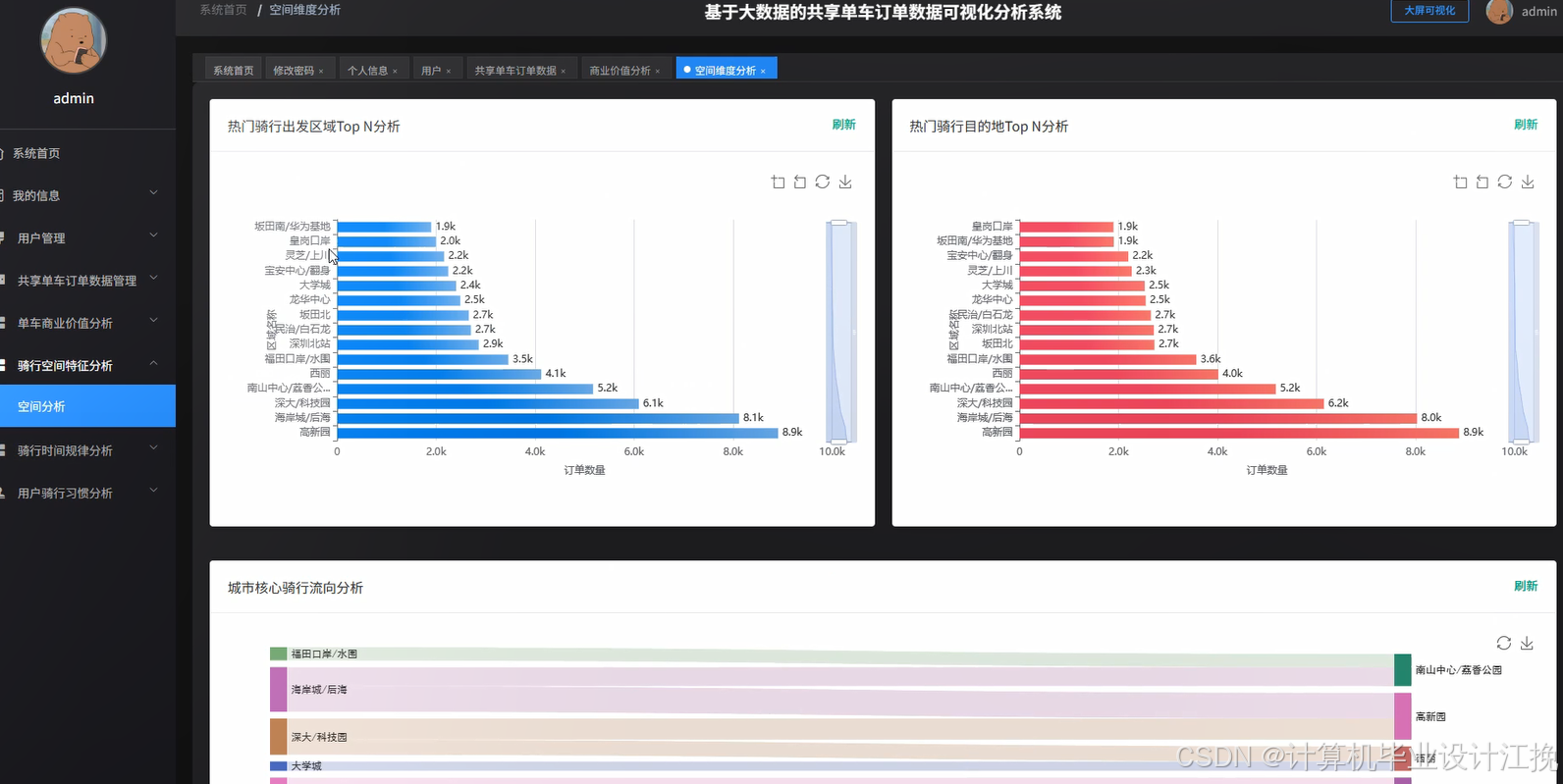Click 系统首页 in the breadcrumb
The image size is (1563, 784).
(223, 10)
